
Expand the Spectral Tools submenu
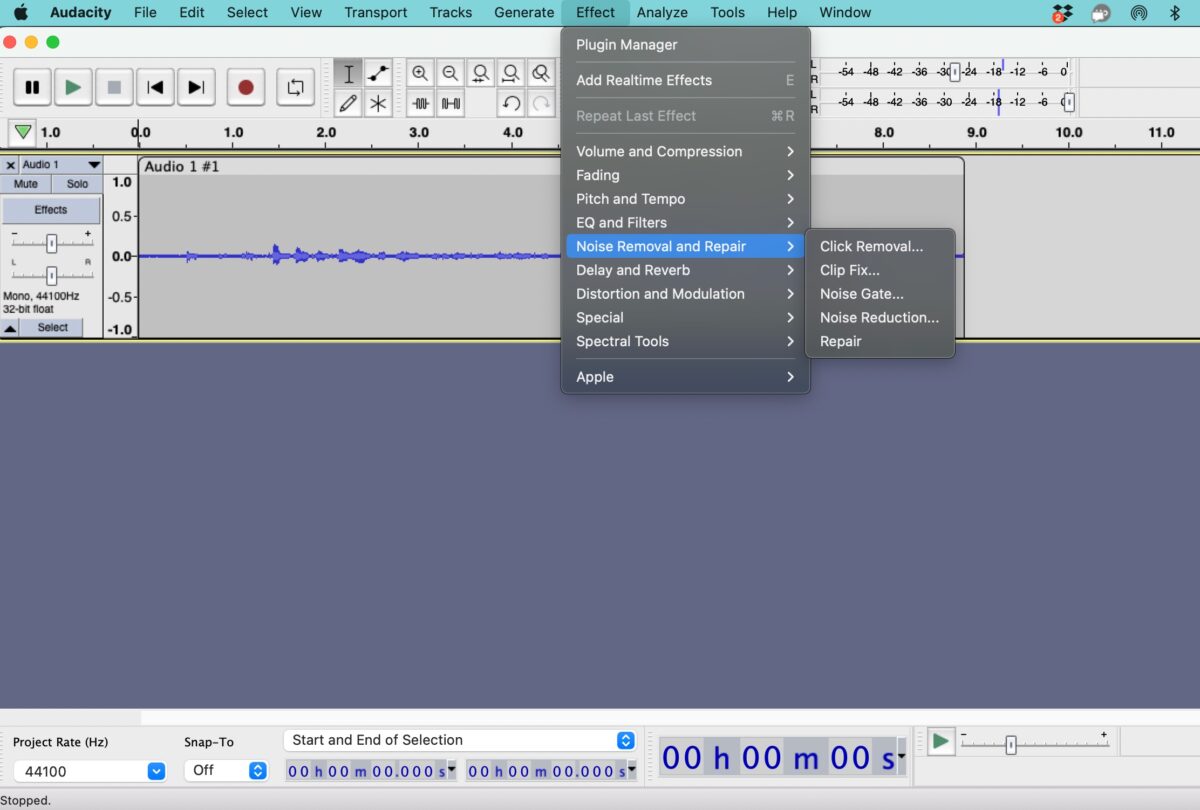[x=686, y=341]
